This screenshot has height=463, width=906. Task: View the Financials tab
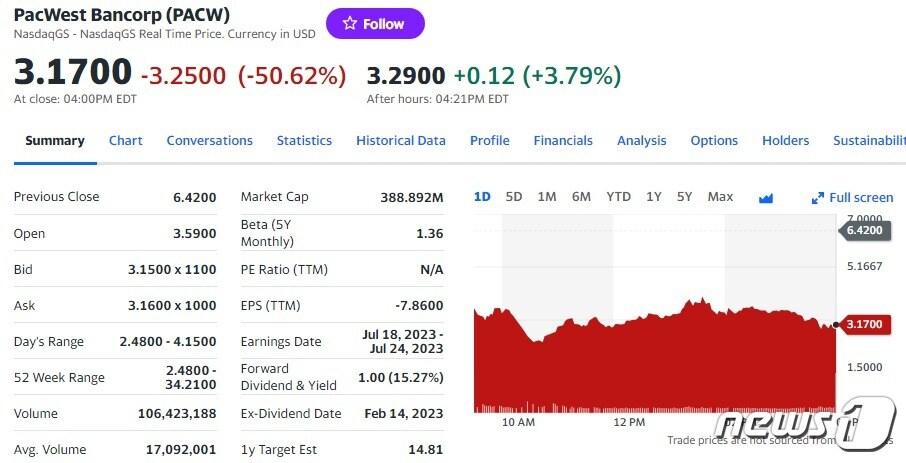click(563, 141)
